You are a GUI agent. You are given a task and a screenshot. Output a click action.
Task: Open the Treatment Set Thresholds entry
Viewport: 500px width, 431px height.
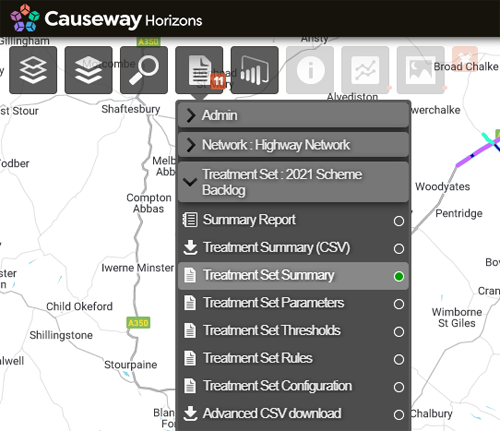pyautogui.click(x=293, y=331)
